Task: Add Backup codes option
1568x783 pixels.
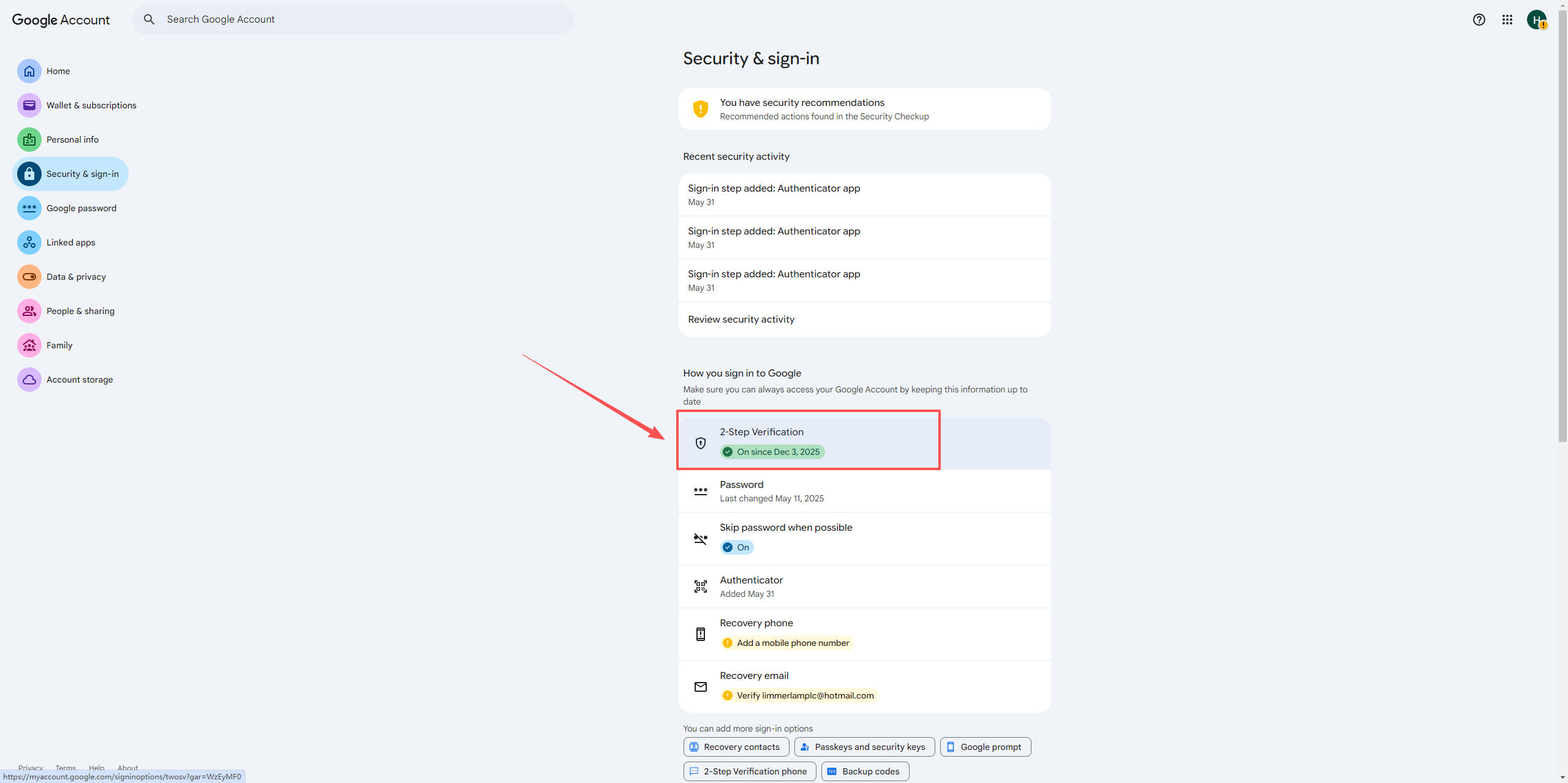Action: 865,771
